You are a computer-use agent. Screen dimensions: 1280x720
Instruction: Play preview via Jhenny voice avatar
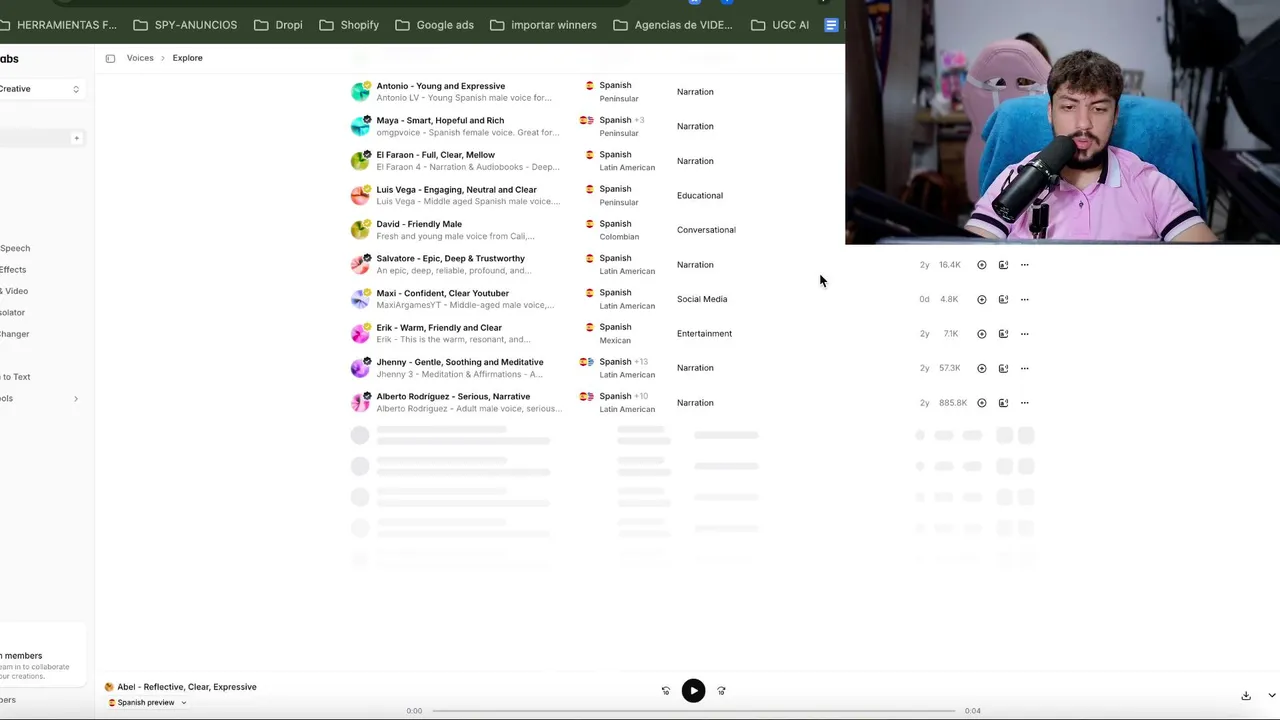[x=360, y=368]
